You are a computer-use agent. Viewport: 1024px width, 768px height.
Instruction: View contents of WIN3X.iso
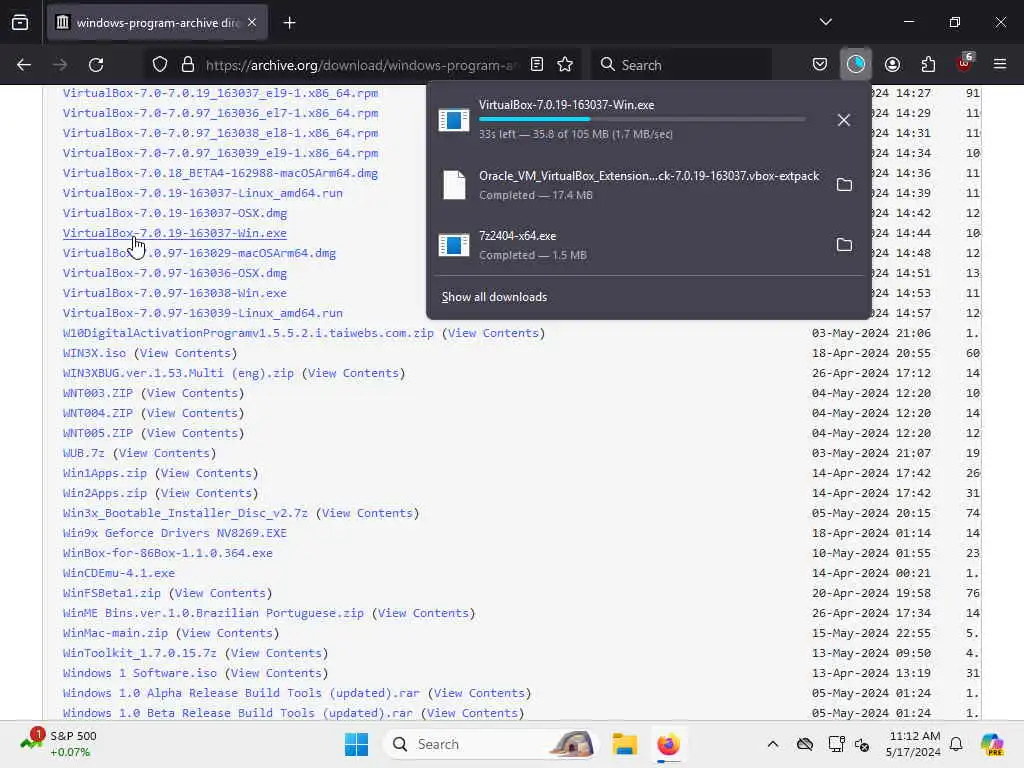coord(185,353)
